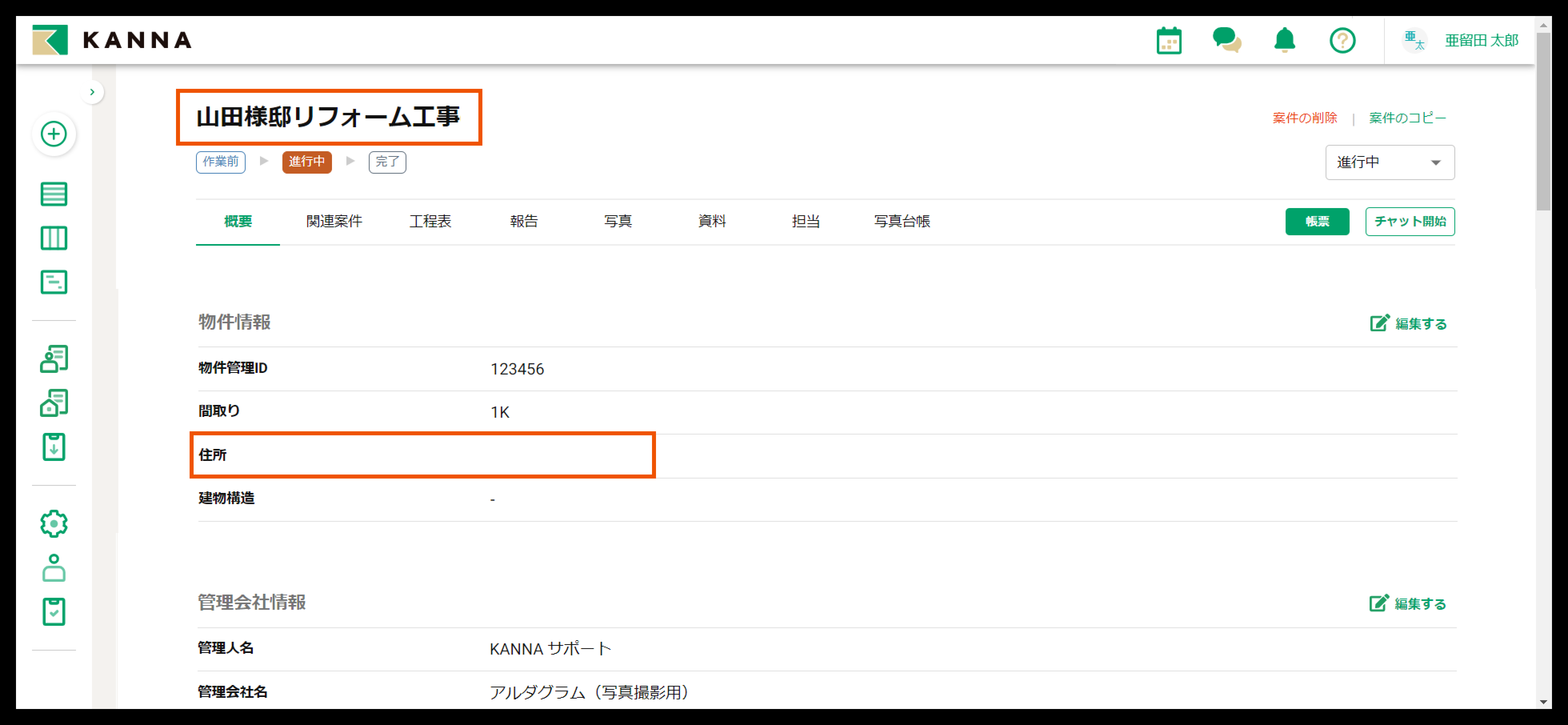Click the list view sidebar icon
The width and height of the screenshot is (1568, 725).
coord(54,194)
